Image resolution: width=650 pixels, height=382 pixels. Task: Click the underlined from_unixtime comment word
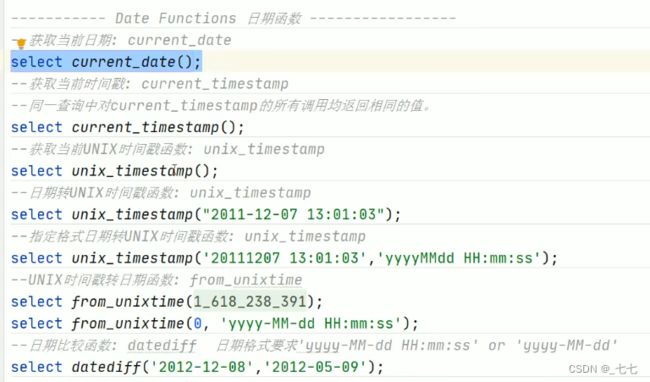246,280
